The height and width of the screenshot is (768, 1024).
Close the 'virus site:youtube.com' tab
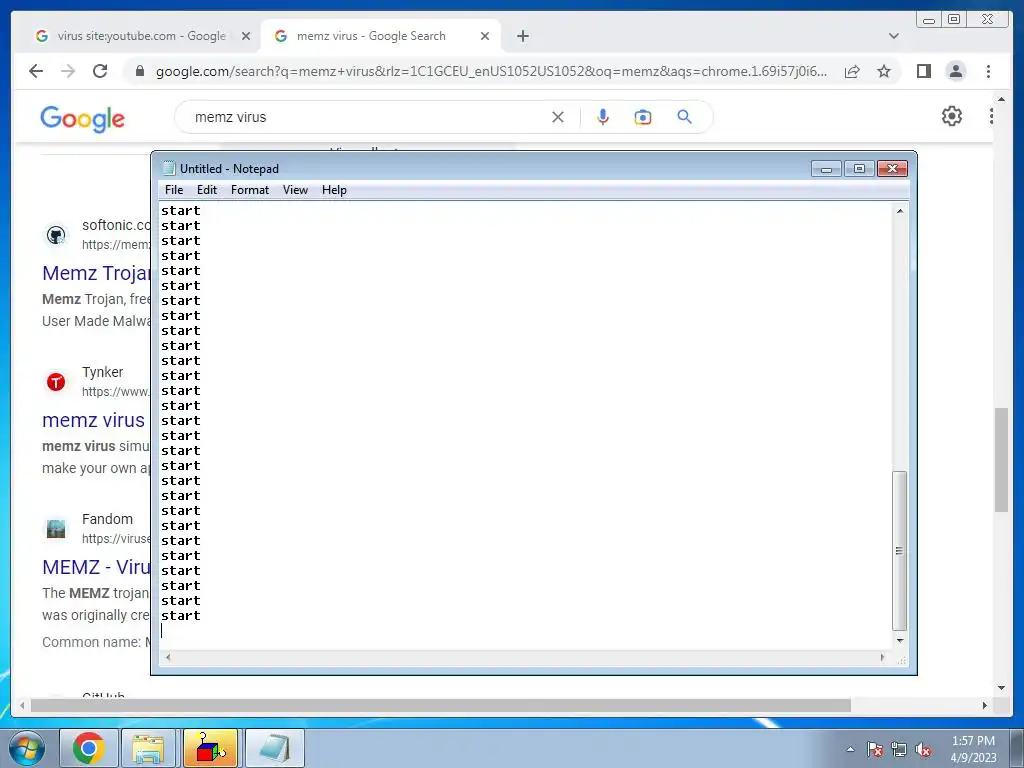pos(246,36)
